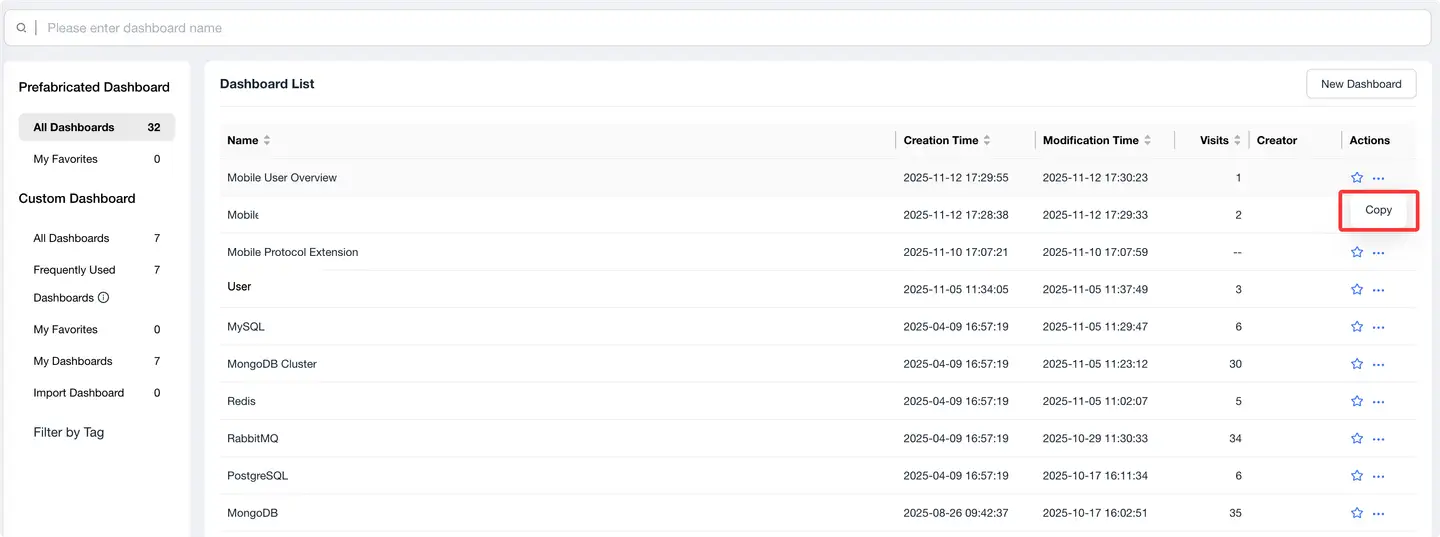Image resolution: width=1440 pixels, height=537 pixels.
Task: Open more actions for Mobile User Overview
Action: coord(1379,178)
